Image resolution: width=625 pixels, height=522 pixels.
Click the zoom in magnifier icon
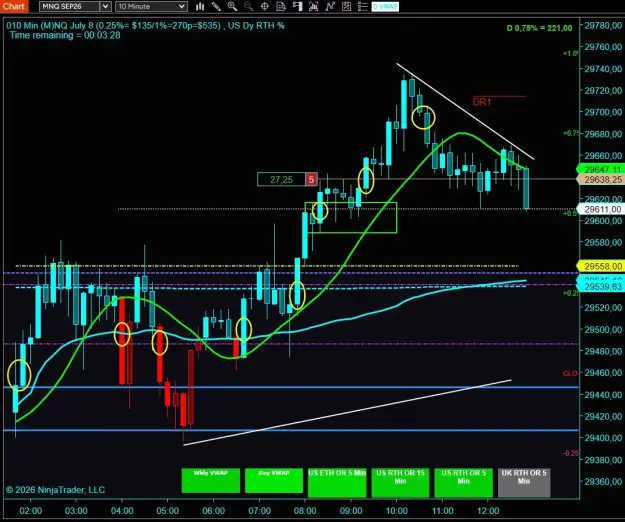click(x=232, y=6)
